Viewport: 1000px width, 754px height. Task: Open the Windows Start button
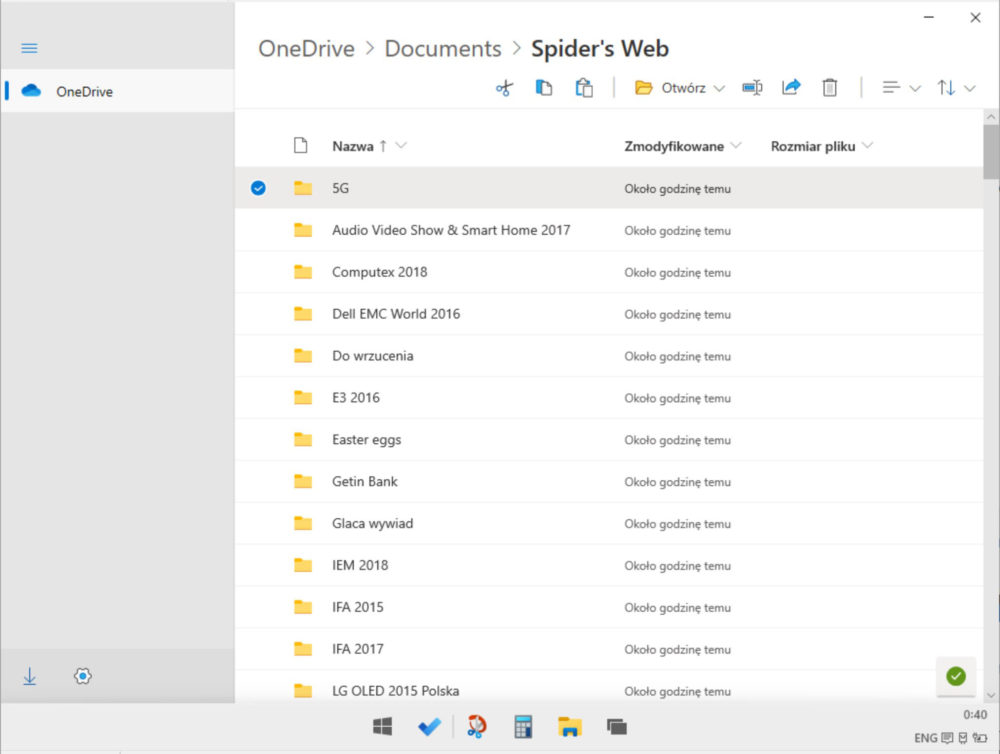coord(383,727)
